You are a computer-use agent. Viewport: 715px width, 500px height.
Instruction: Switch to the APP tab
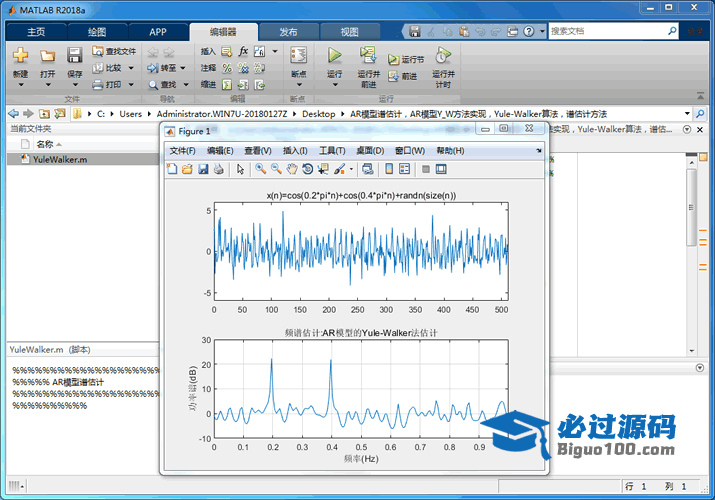click(158, 32)
